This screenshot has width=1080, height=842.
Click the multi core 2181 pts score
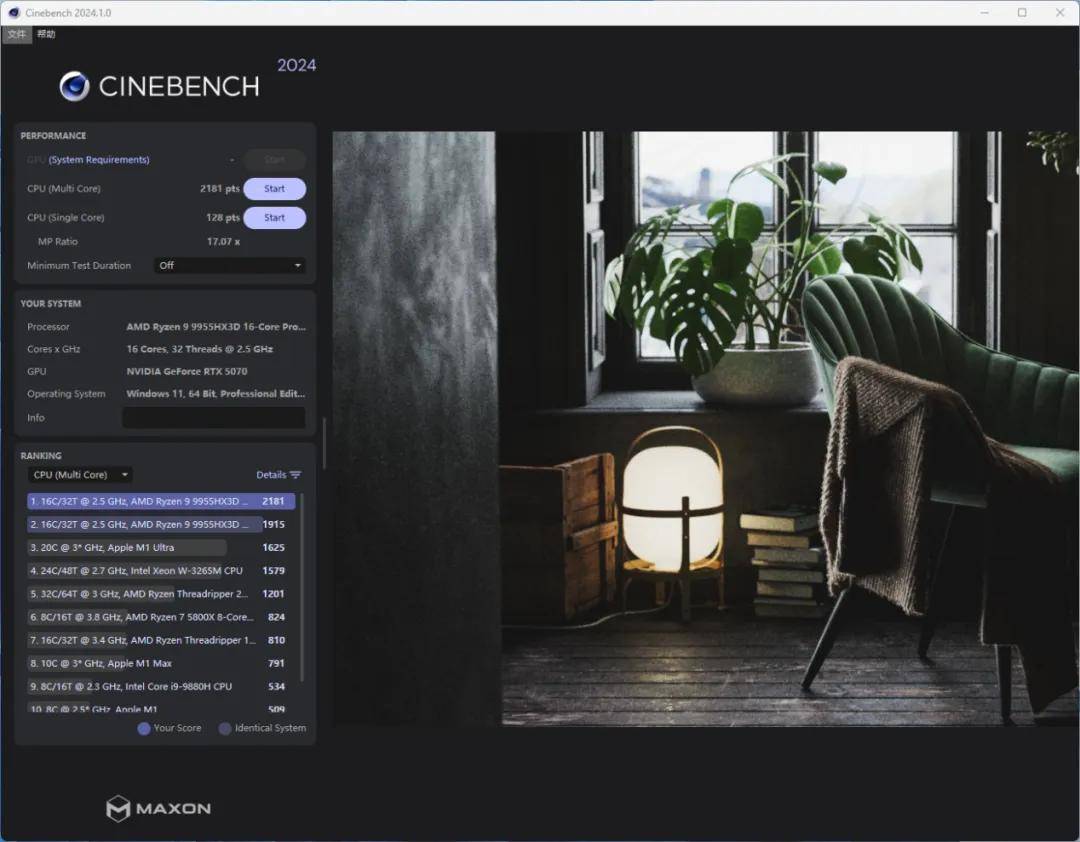(x=220, y=189)
